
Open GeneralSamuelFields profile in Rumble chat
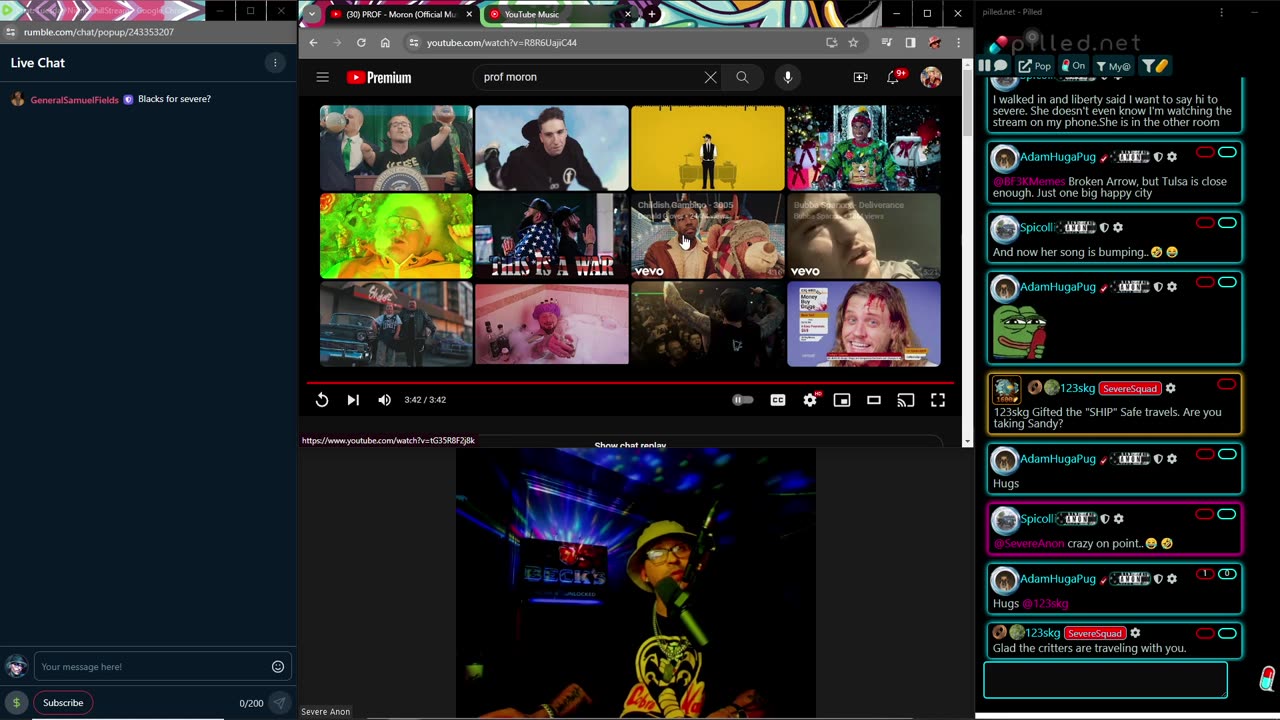coord(74,100)
